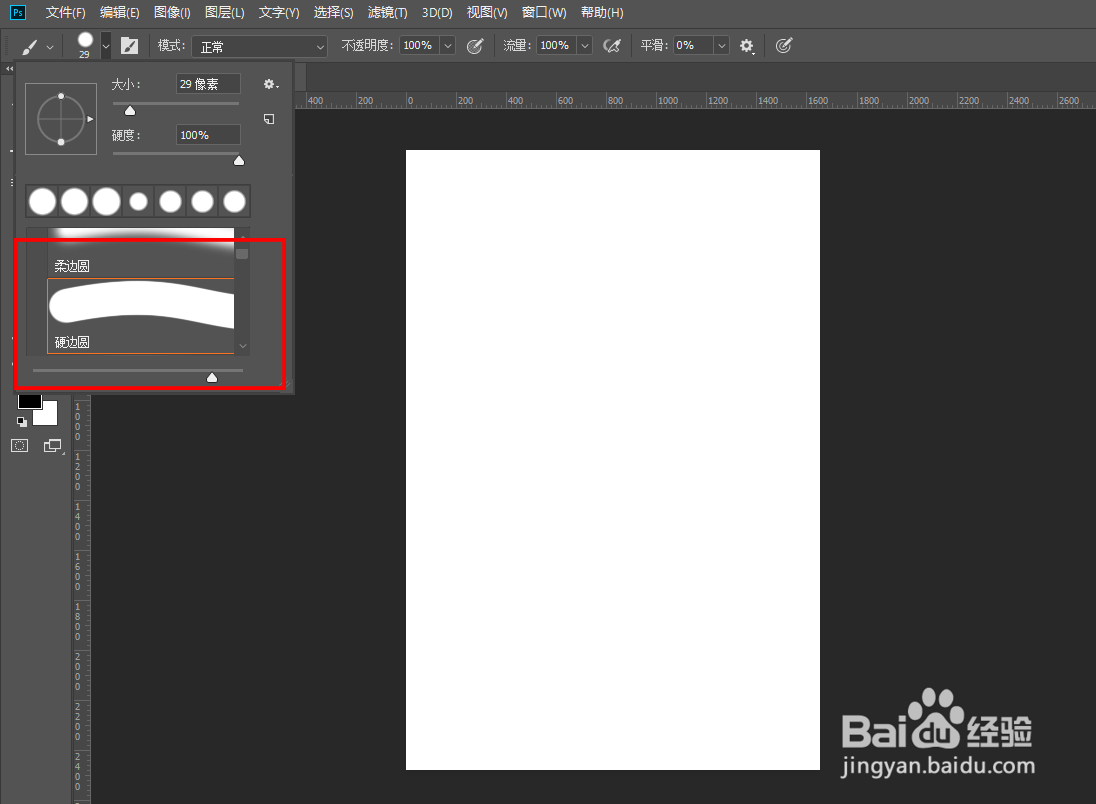Reset to default foreground and background colors
The width and height of the screenshot is (1096, 804).
coord(22,422)
